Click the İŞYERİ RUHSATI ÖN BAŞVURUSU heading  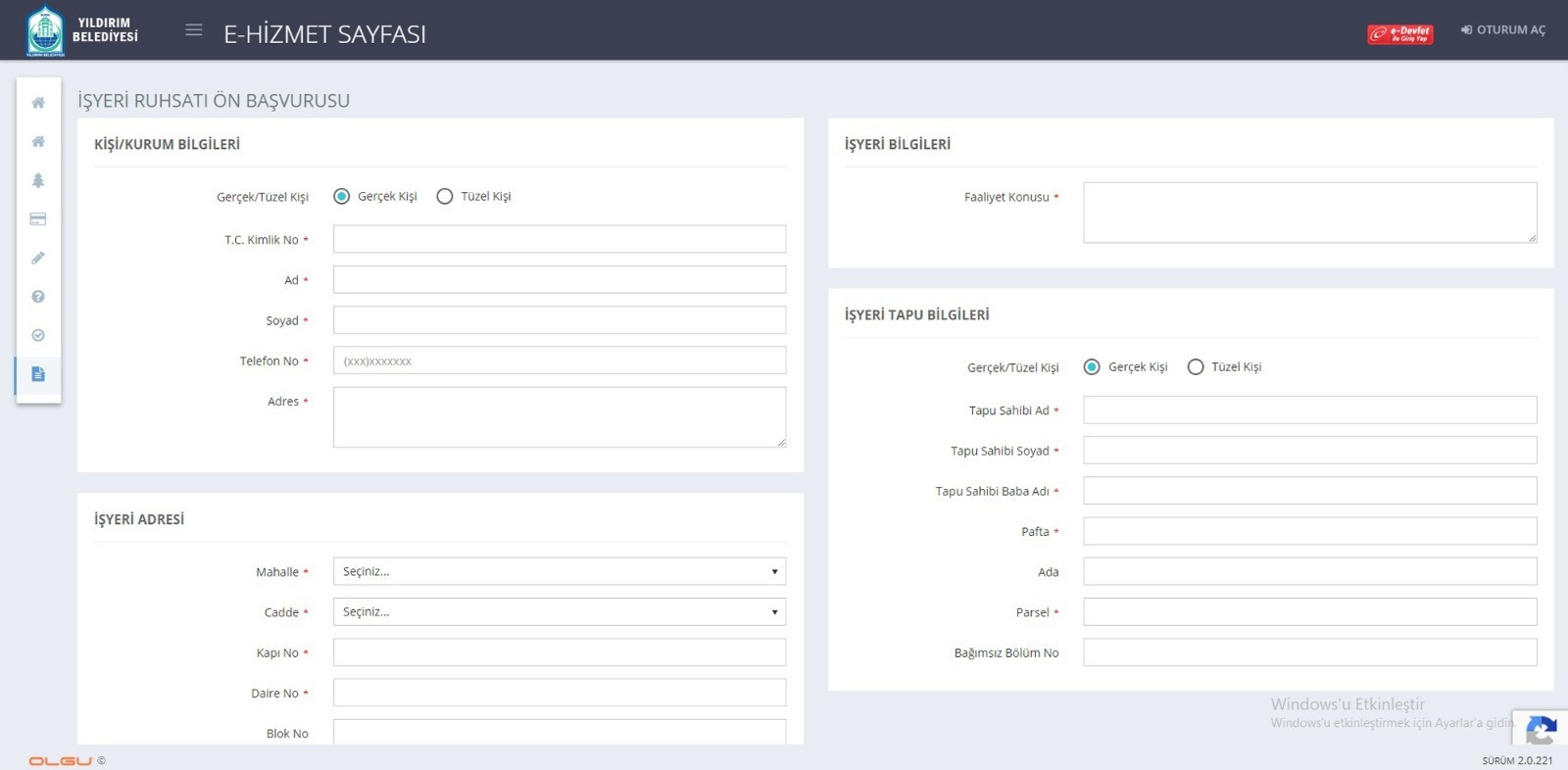tap(214, 100)
